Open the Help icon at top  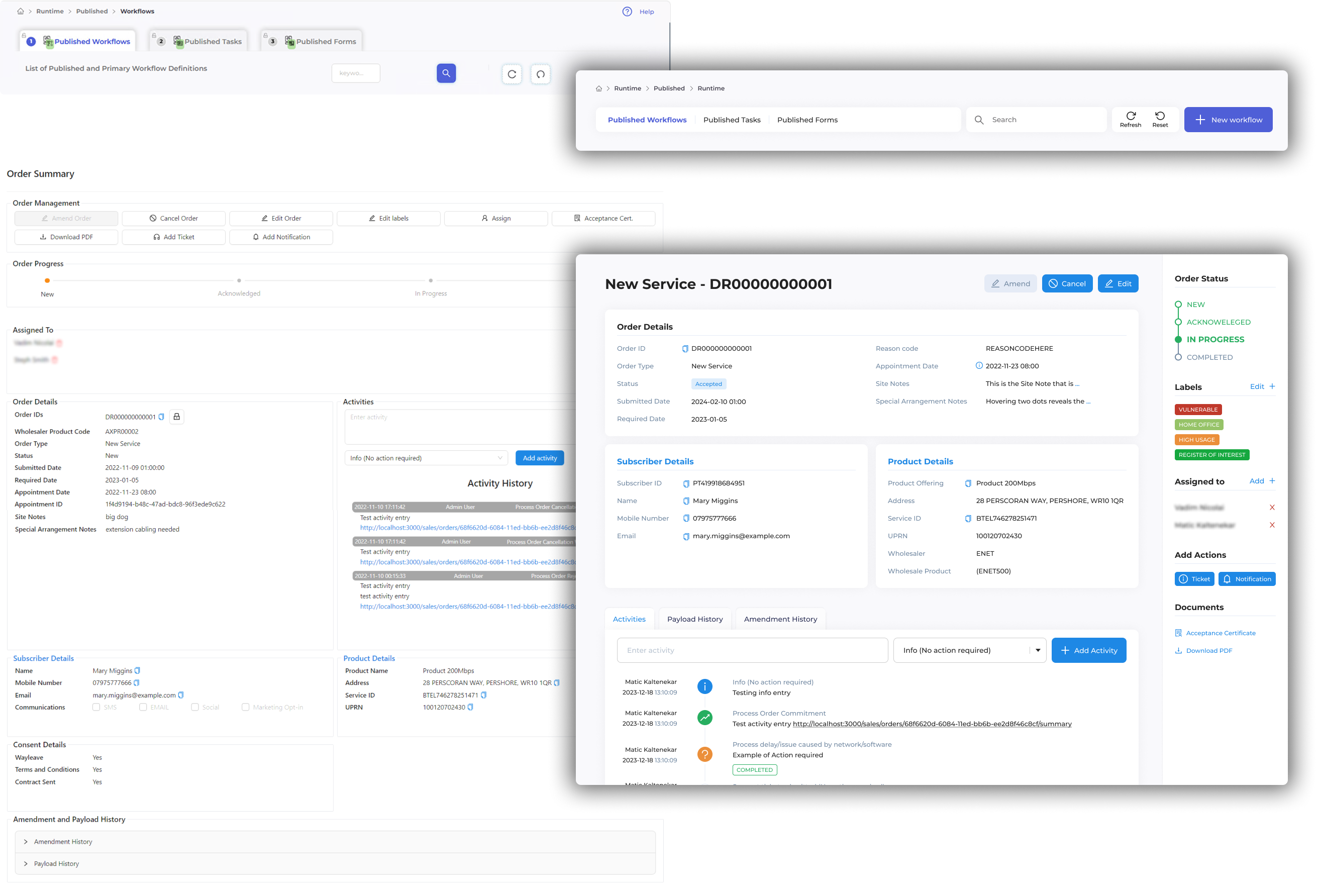[x=627, y=12]
